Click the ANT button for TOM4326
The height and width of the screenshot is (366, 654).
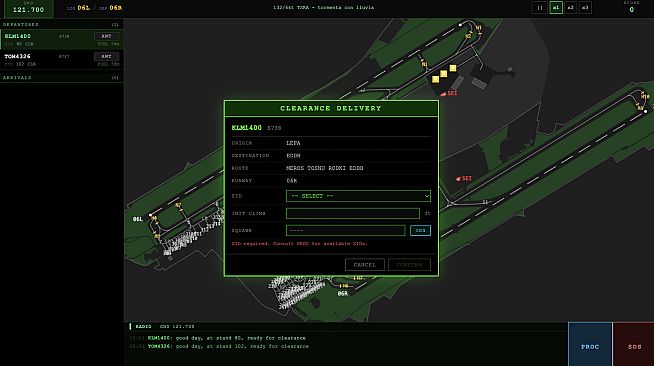pos(106,56)
